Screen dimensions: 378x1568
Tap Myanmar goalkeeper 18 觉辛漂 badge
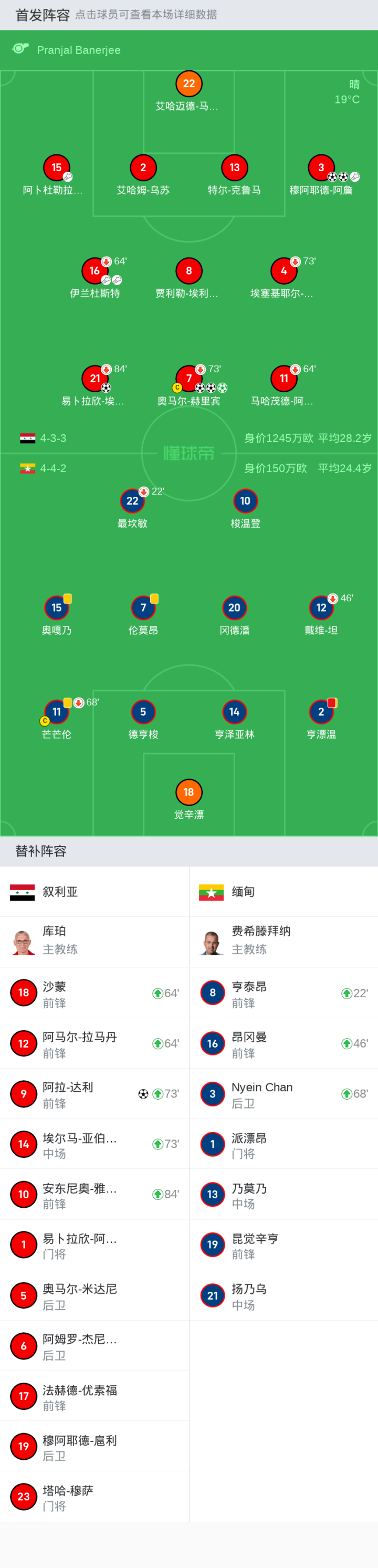pos(188,792)
